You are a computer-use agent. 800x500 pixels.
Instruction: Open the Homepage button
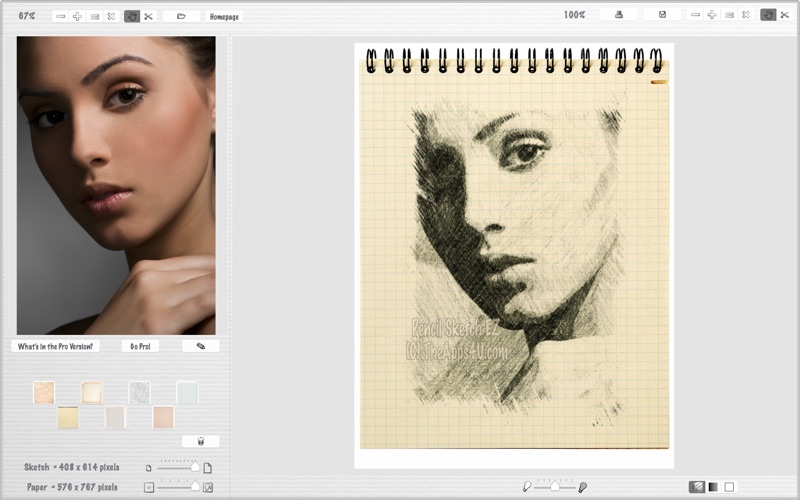pos(224,16)
